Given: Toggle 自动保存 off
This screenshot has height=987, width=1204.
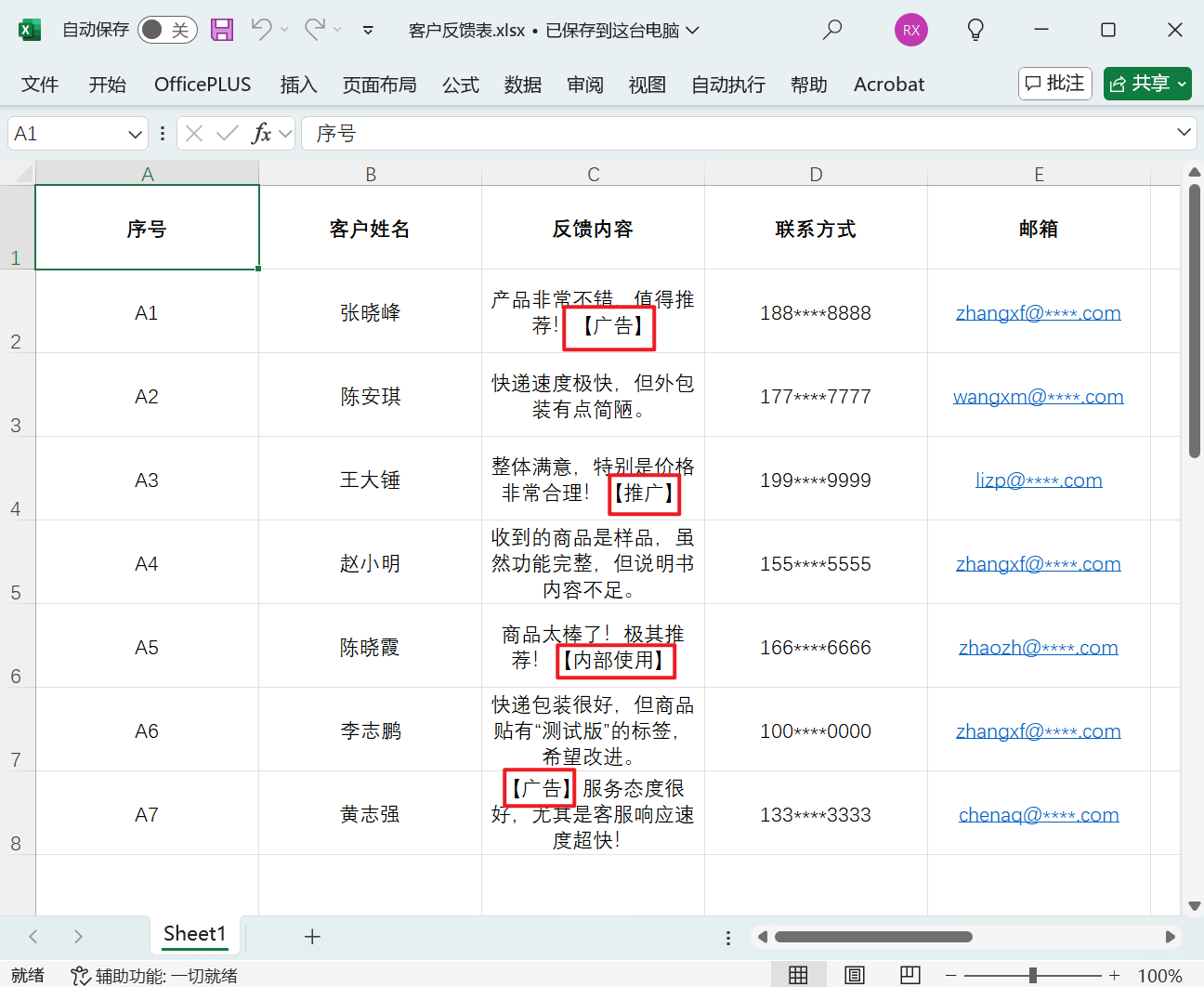Looking at the screenshot, I should [166, 29].
